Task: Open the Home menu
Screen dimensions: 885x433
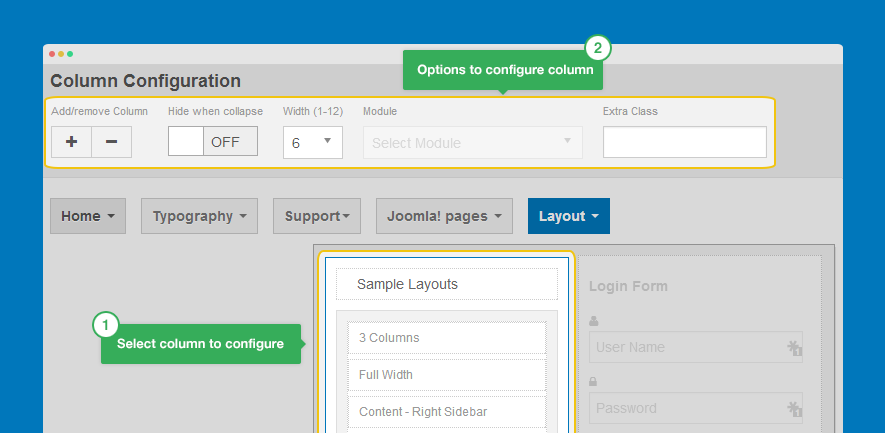Action: click(x=88, y=216)
